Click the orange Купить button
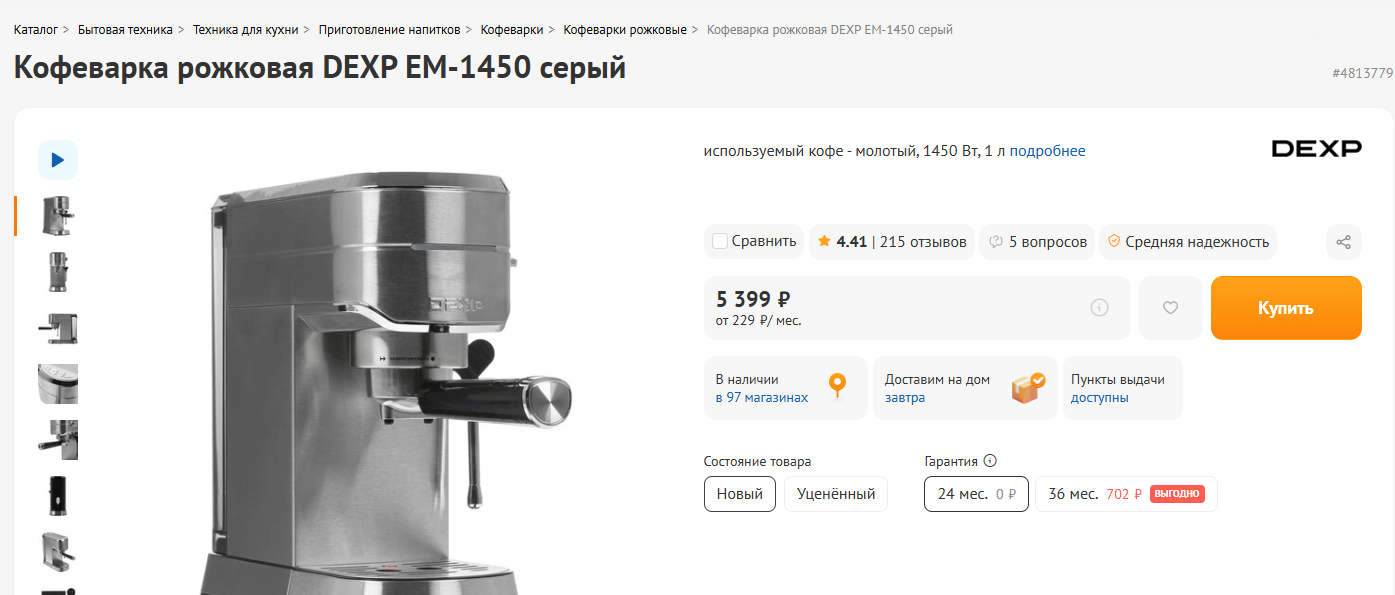Image resolution: width=1395 pixels, height=595 pixels. point(1286,308)
